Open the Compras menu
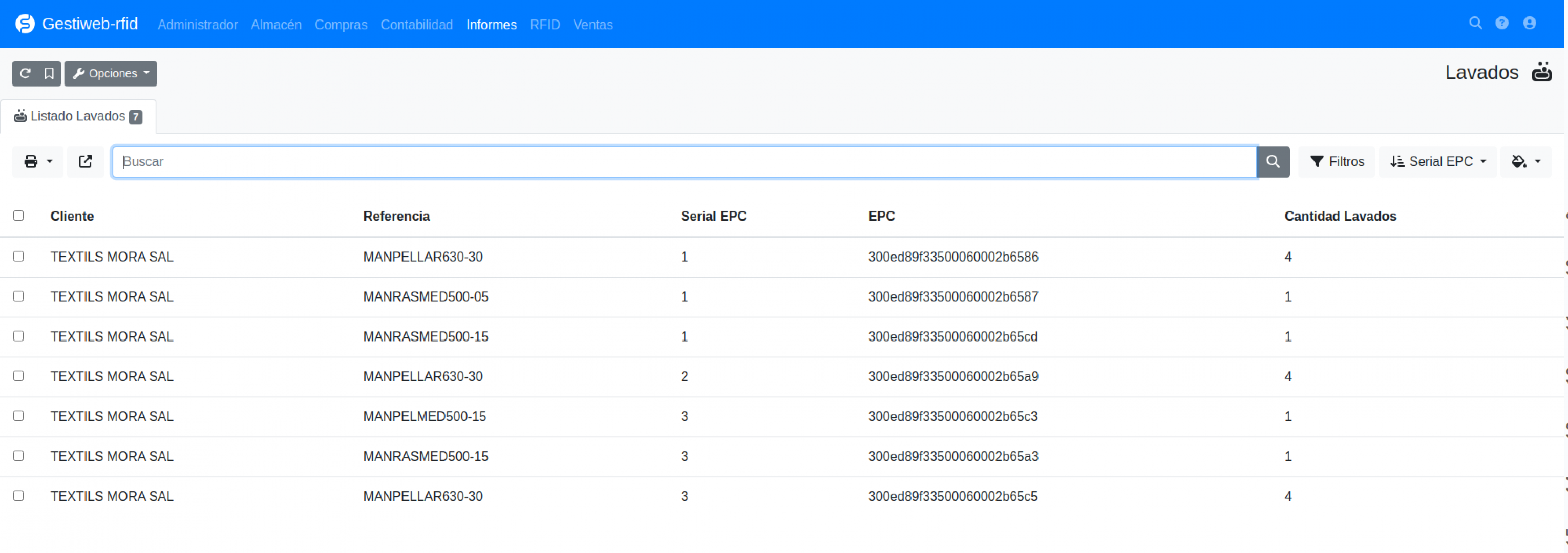1568x553 pixels. pyautogui.click(x=341, y=25)
